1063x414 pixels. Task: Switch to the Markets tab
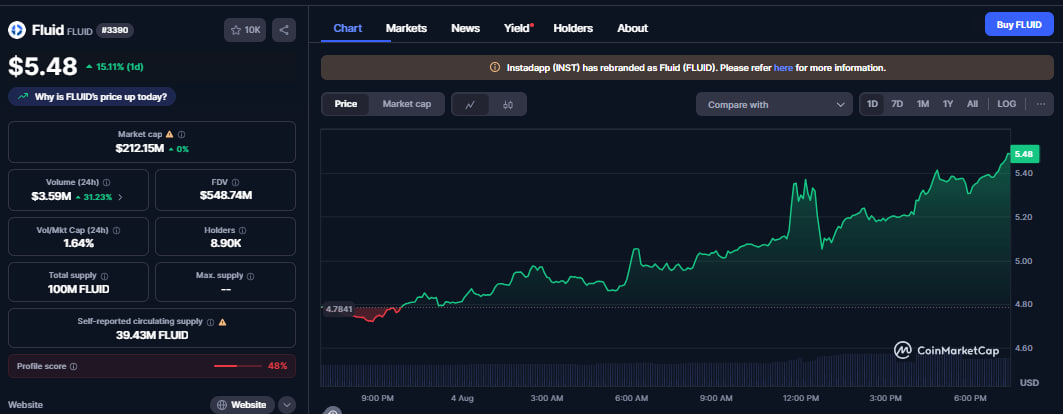(x=406, y=28)
